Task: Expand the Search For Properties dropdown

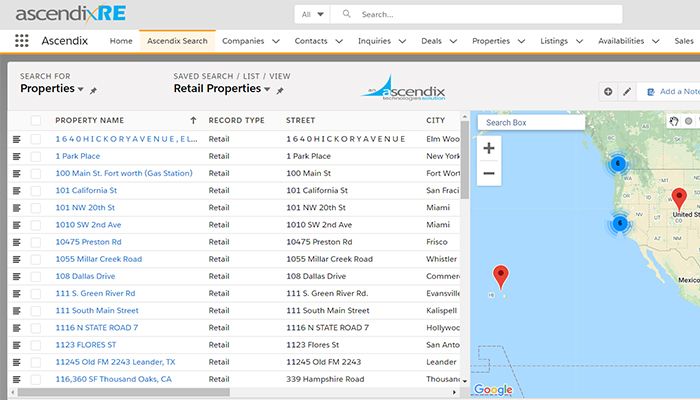Action: point(80,90)
